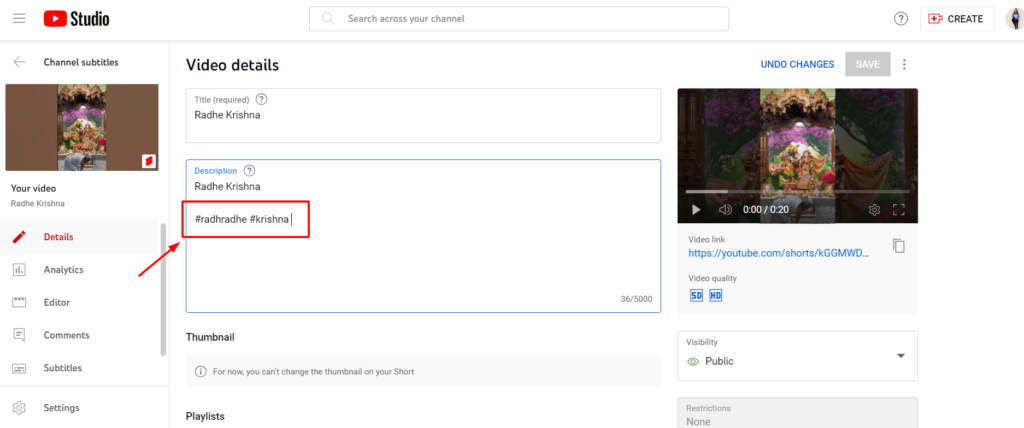Click the Comments speech bubble icon
This screenshot has height=428, width=1024.
19,335
